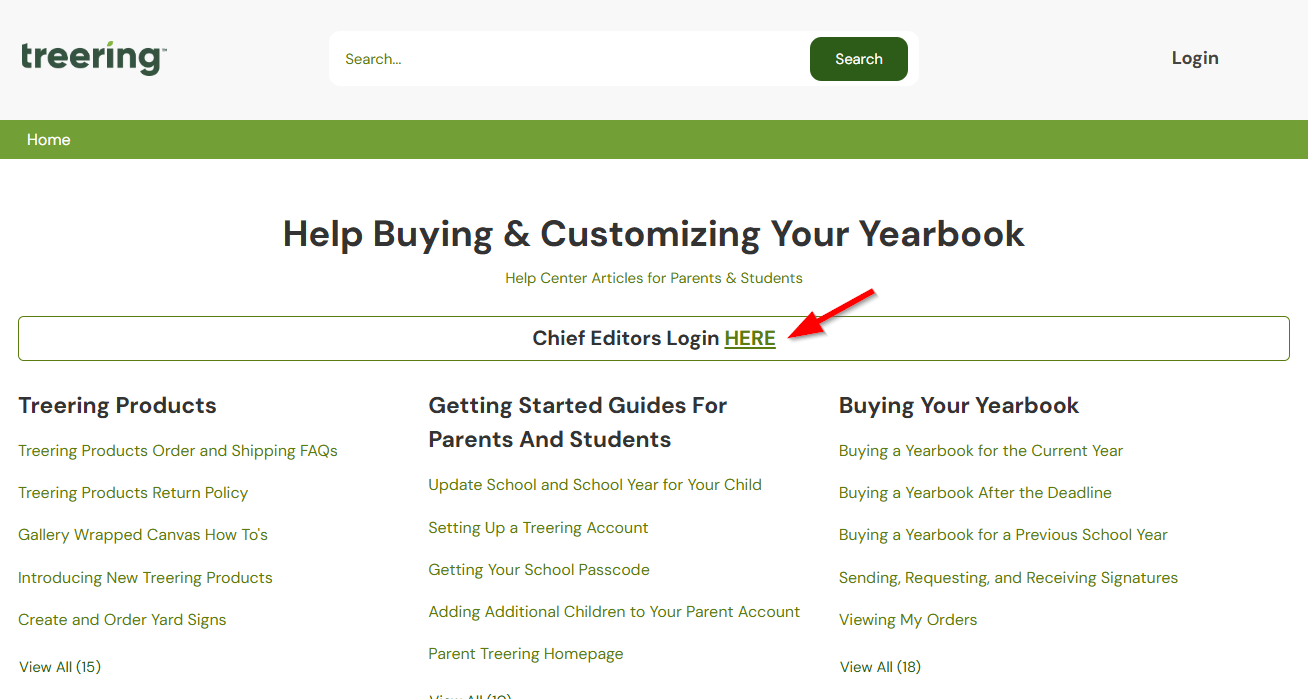This screenshot has height=699, width=1308.
Task: Click the Search input field
Action: coord(570,59)
